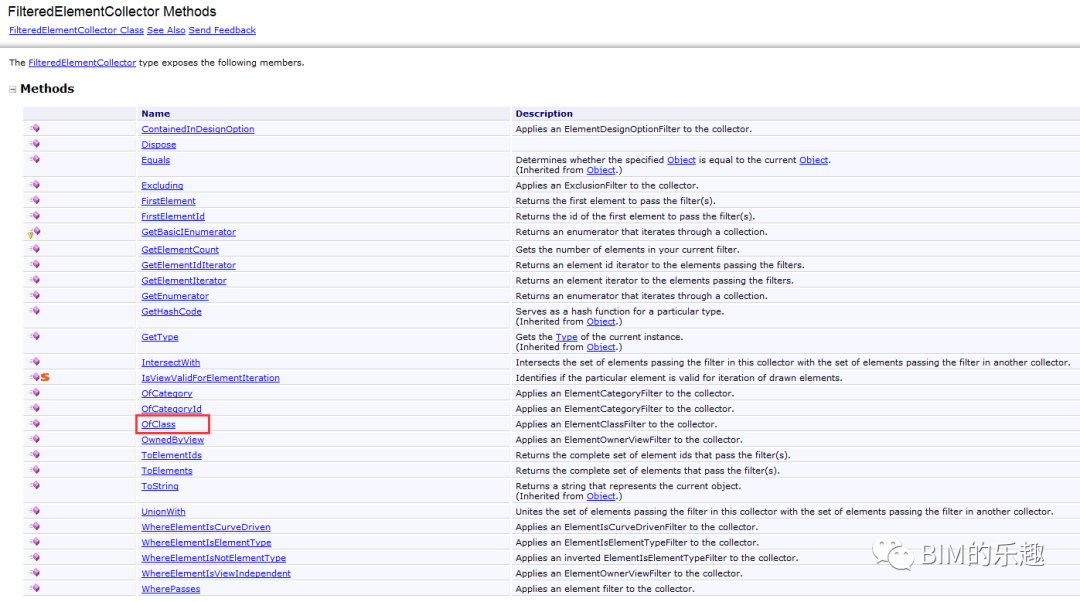Open ContainedInDesignOption method

point(198,129)
